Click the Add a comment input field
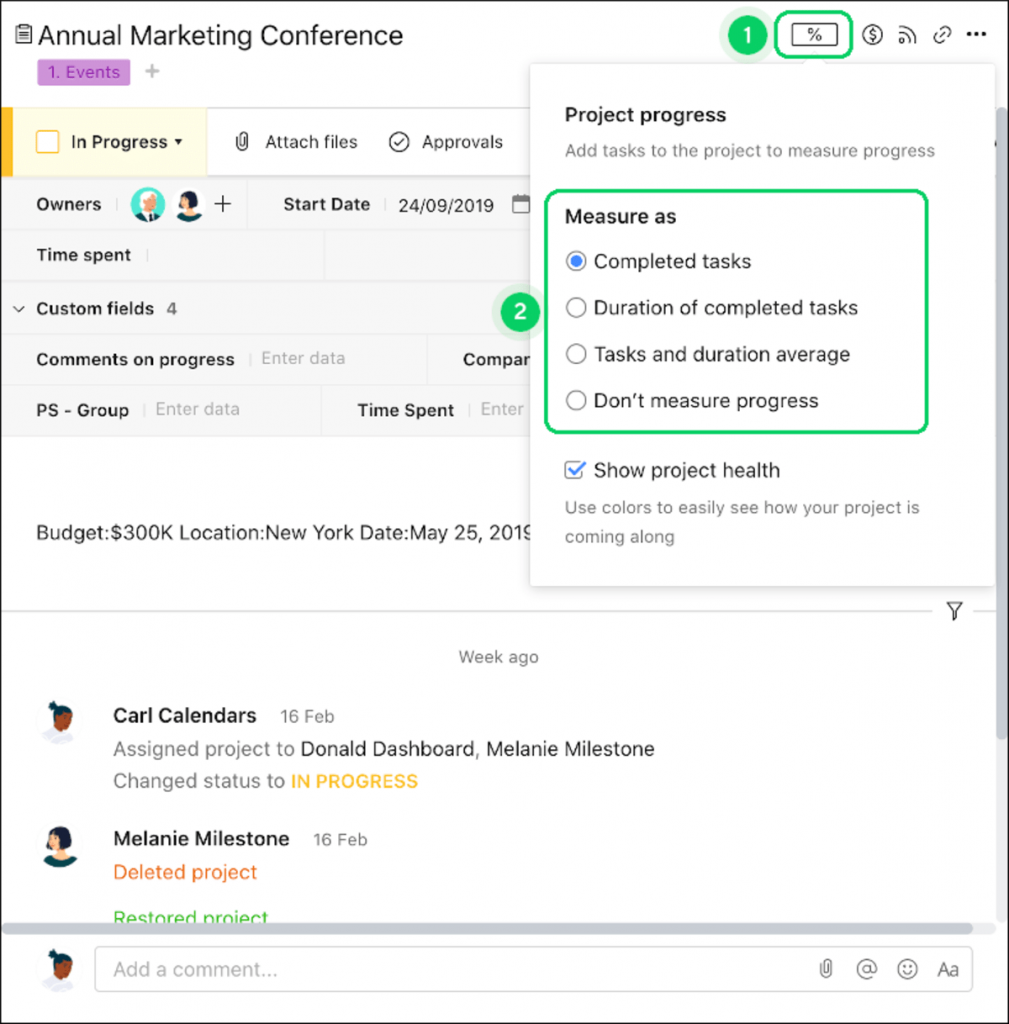 [400, 969]
